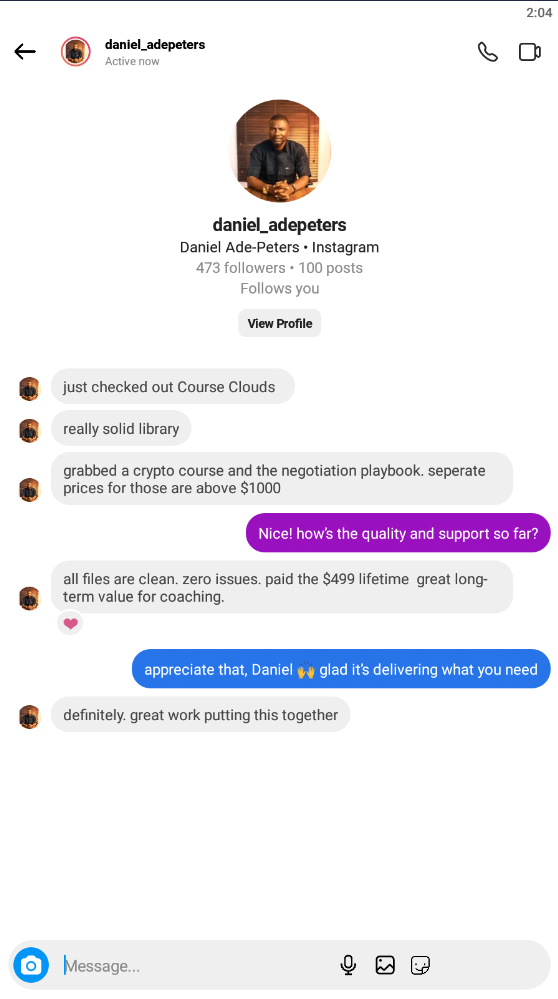Viewport: 558px width, 999px height.
Task: Click the large profile picture of Daniel
Action: tap(280, 150)
